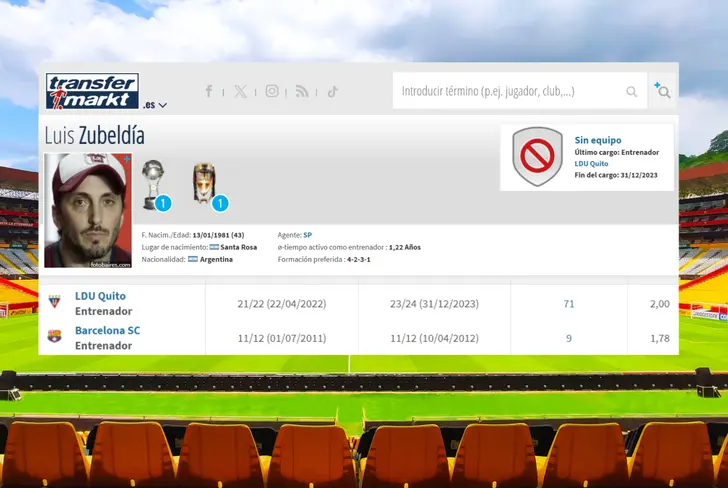Open the Copa Sudamericana trophy icon
The width and height of the screenshot is (728, 488).
[153, 184]
